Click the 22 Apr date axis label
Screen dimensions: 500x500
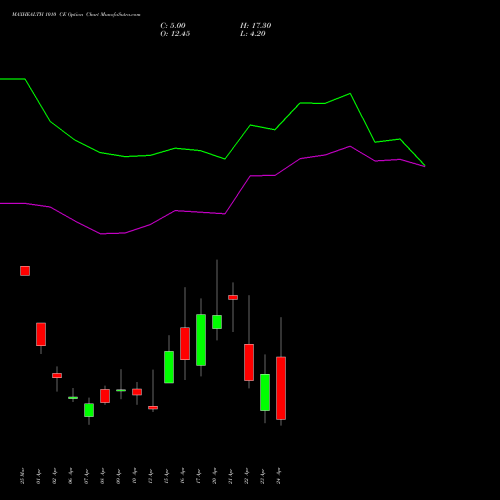[x=246, y=476]
